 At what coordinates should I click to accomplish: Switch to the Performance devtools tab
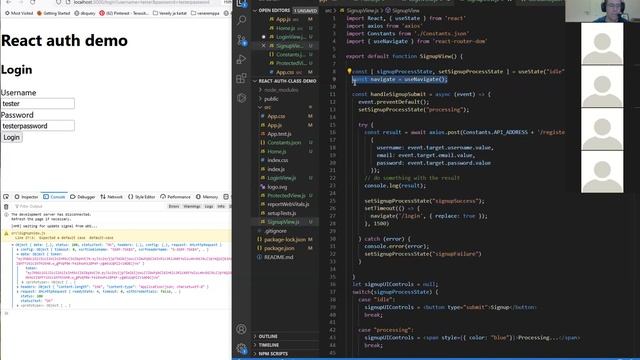pyautogui.click(x=176, y=197)
